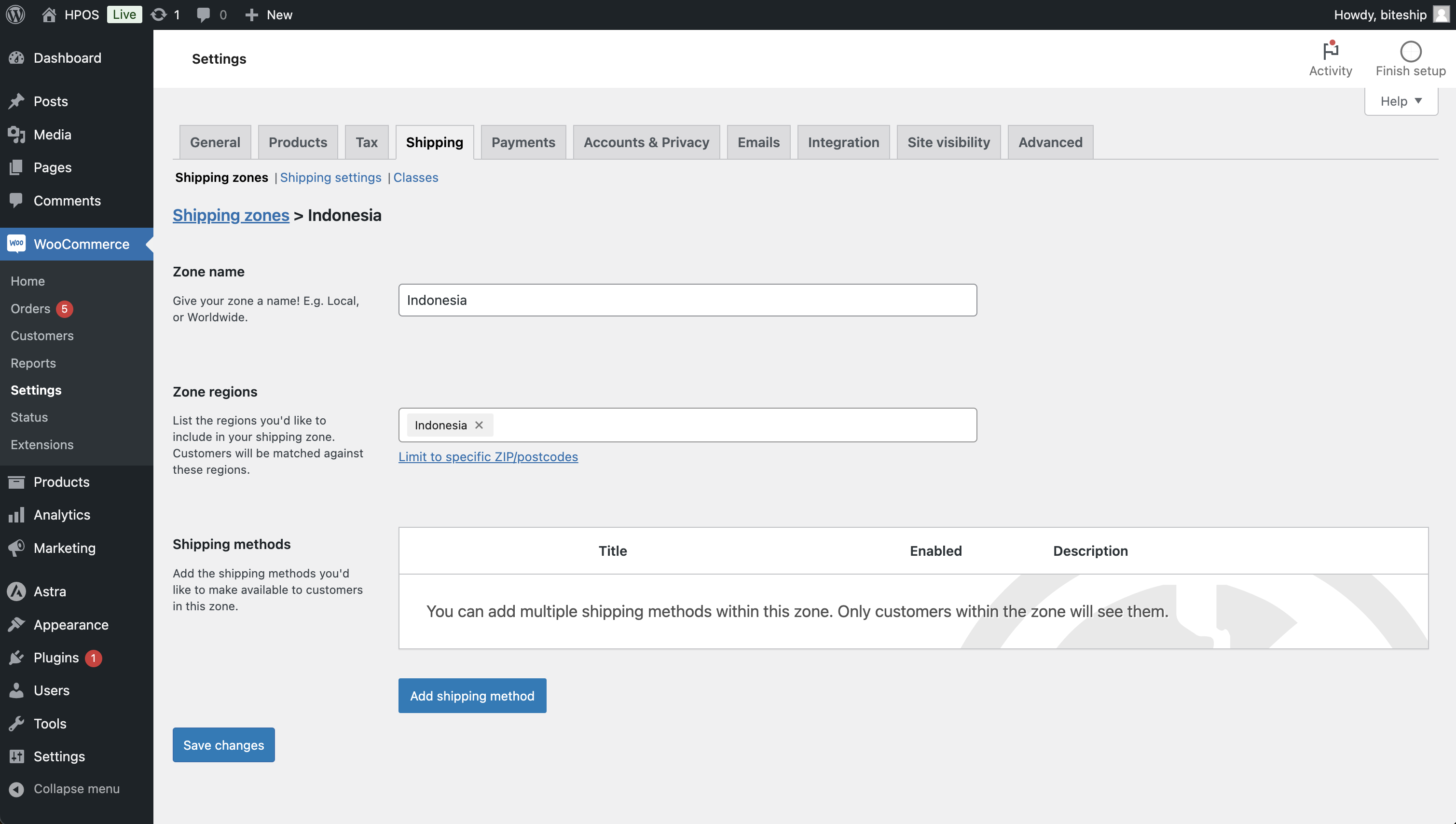Click the Plugins update badge 1
The height and width of the screenshot is (824, 1456).
click(94, 658)
